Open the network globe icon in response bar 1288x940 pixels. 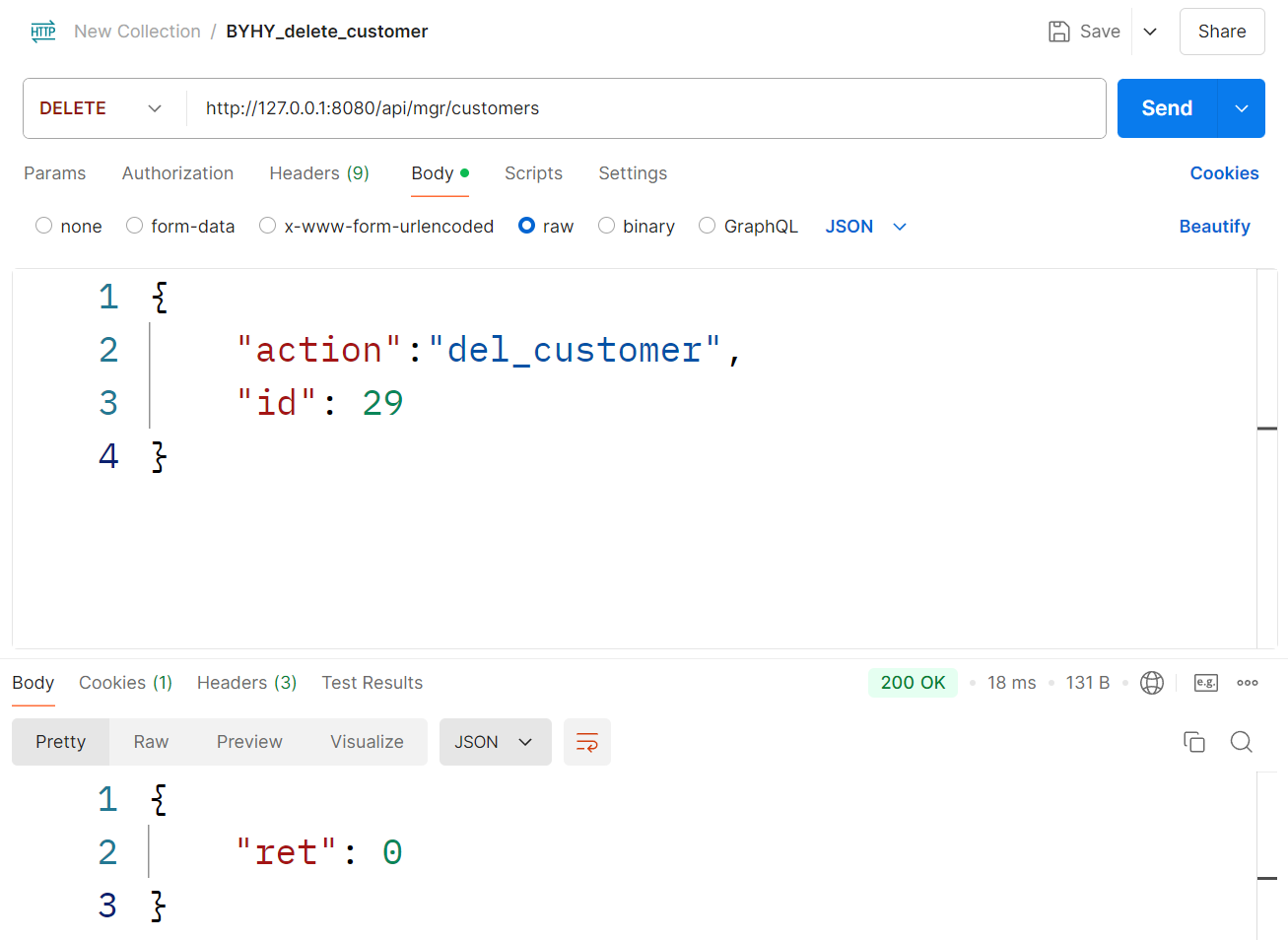(x=1152, y=683)
